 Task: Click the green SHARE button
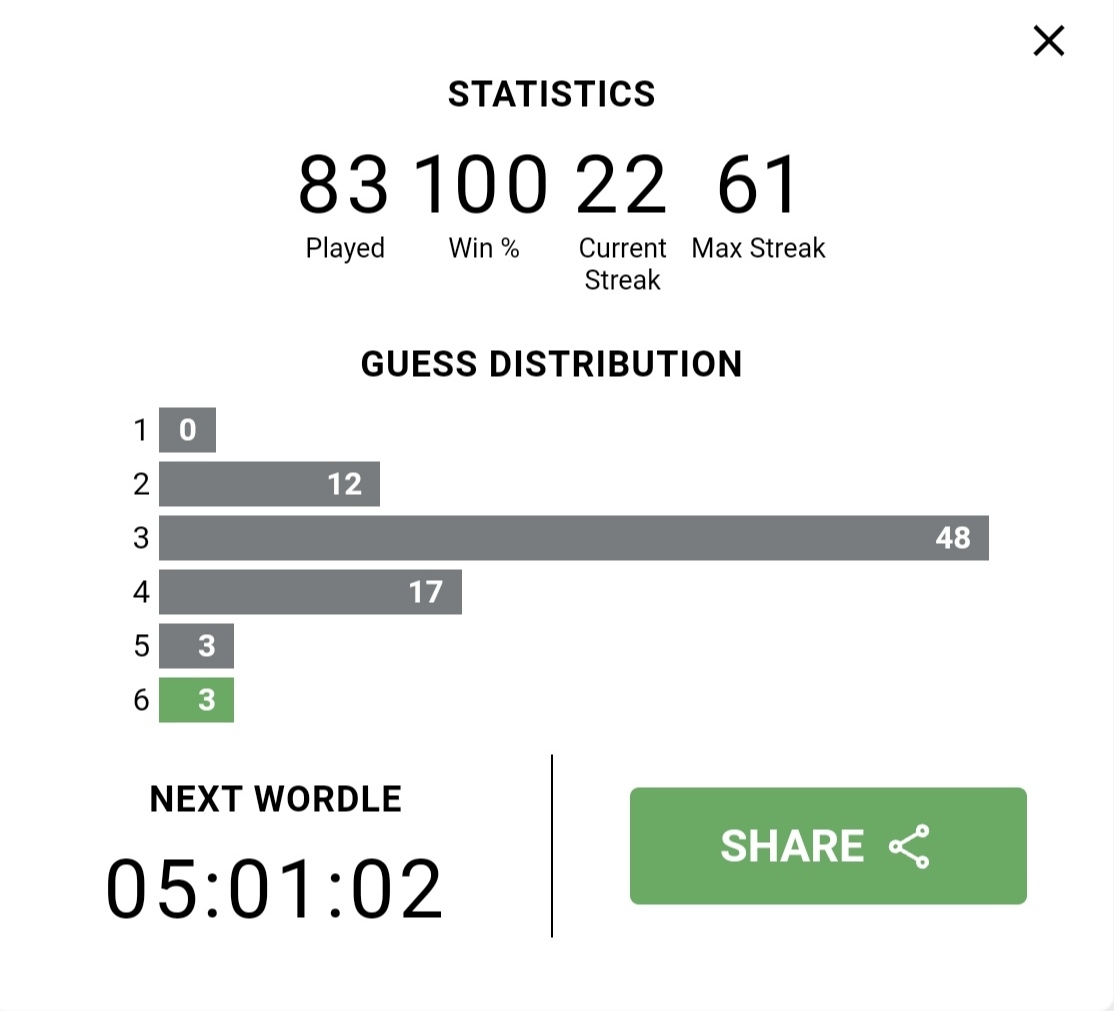click(828, 845)
